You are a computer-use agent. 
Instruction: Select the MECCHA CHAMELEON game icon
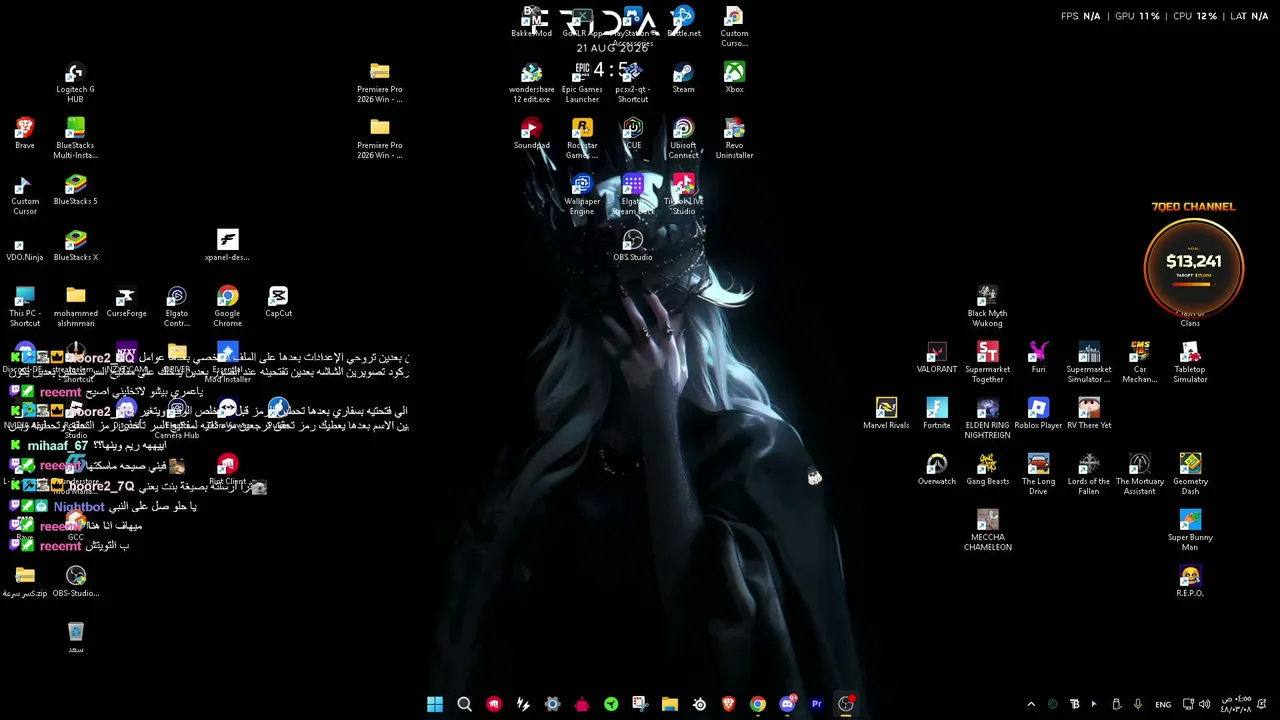click(988, 531)
